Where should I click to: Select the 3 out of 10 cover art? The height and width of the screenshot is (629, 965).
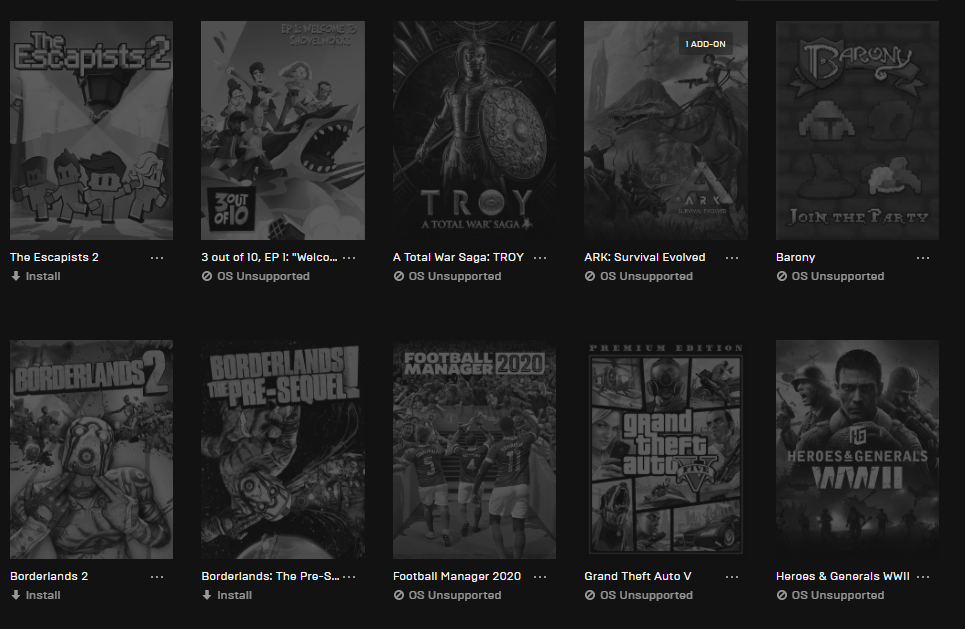point(283,130)
